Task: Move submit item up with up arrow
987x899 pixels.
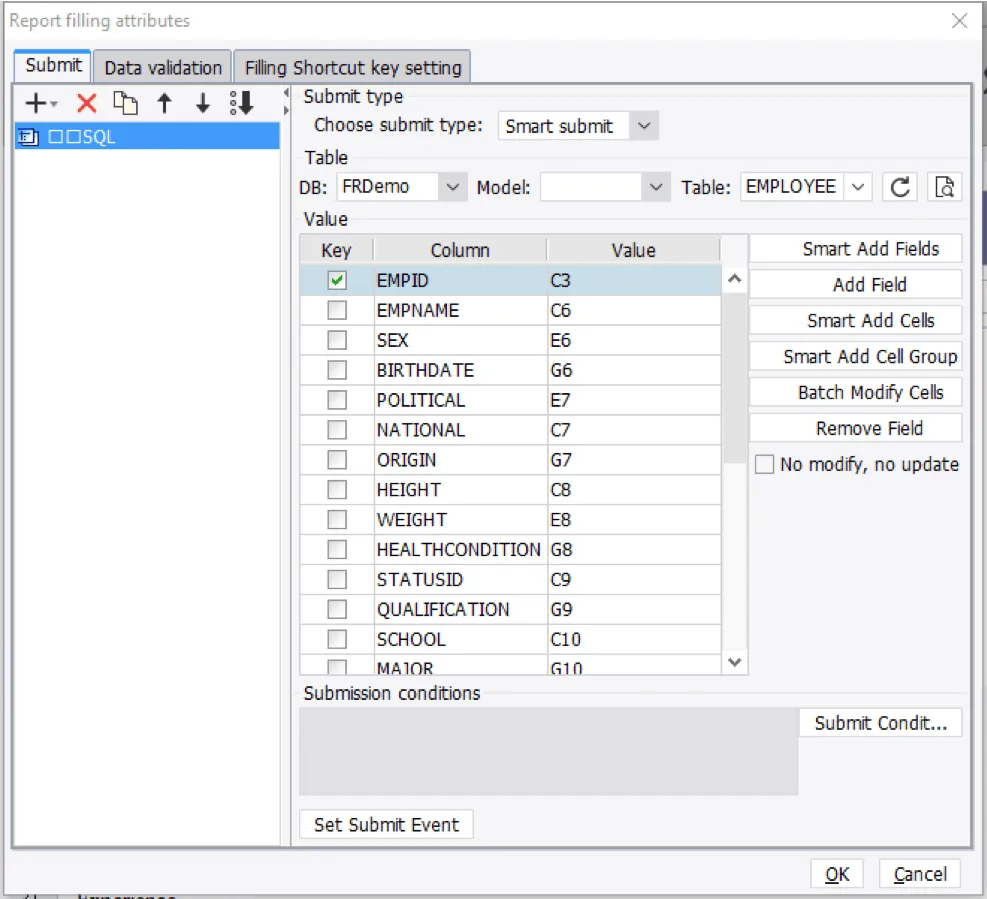Action: pos(165,103)
